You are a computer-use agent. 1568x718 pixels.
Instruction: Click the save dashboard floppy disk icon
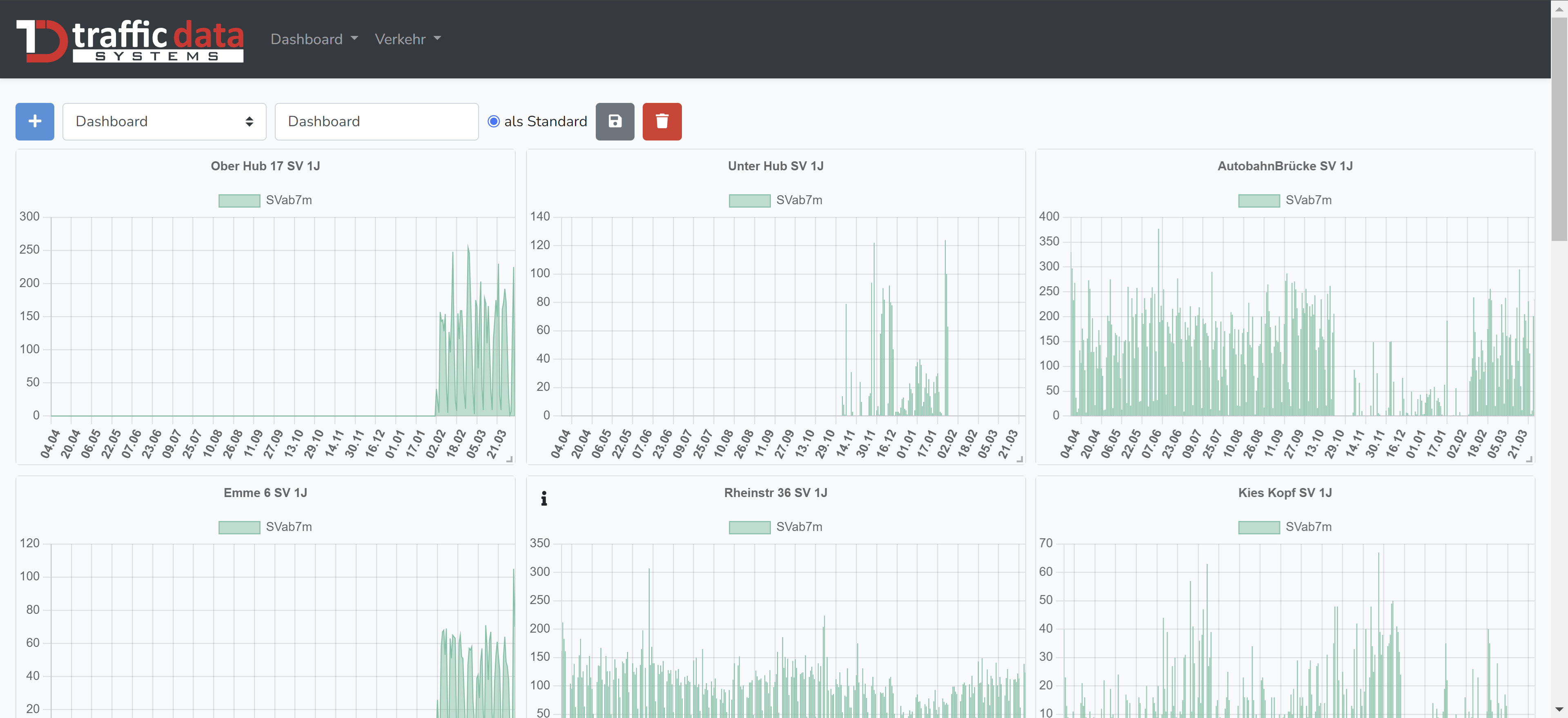click(615, 121)
